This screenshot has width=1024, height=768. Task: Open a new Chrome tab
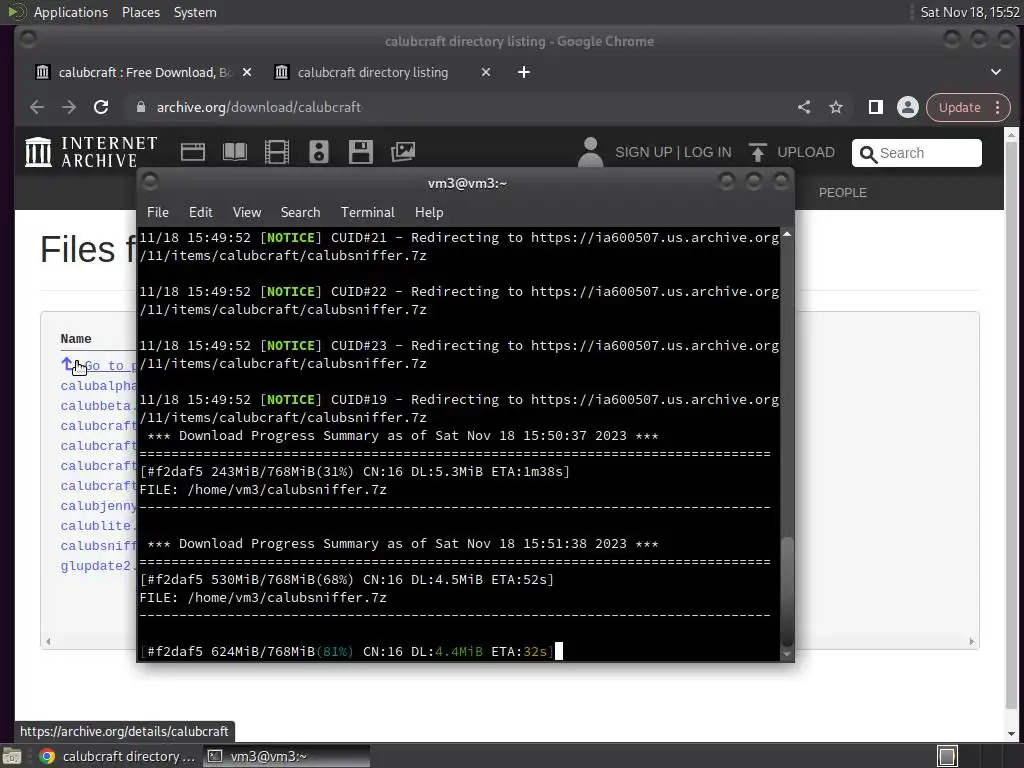coord(524,72)
